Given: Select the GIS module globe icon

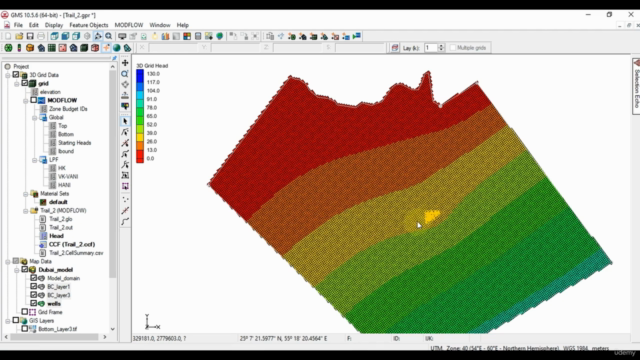Looking at the screenshot, I should point(117,48).
